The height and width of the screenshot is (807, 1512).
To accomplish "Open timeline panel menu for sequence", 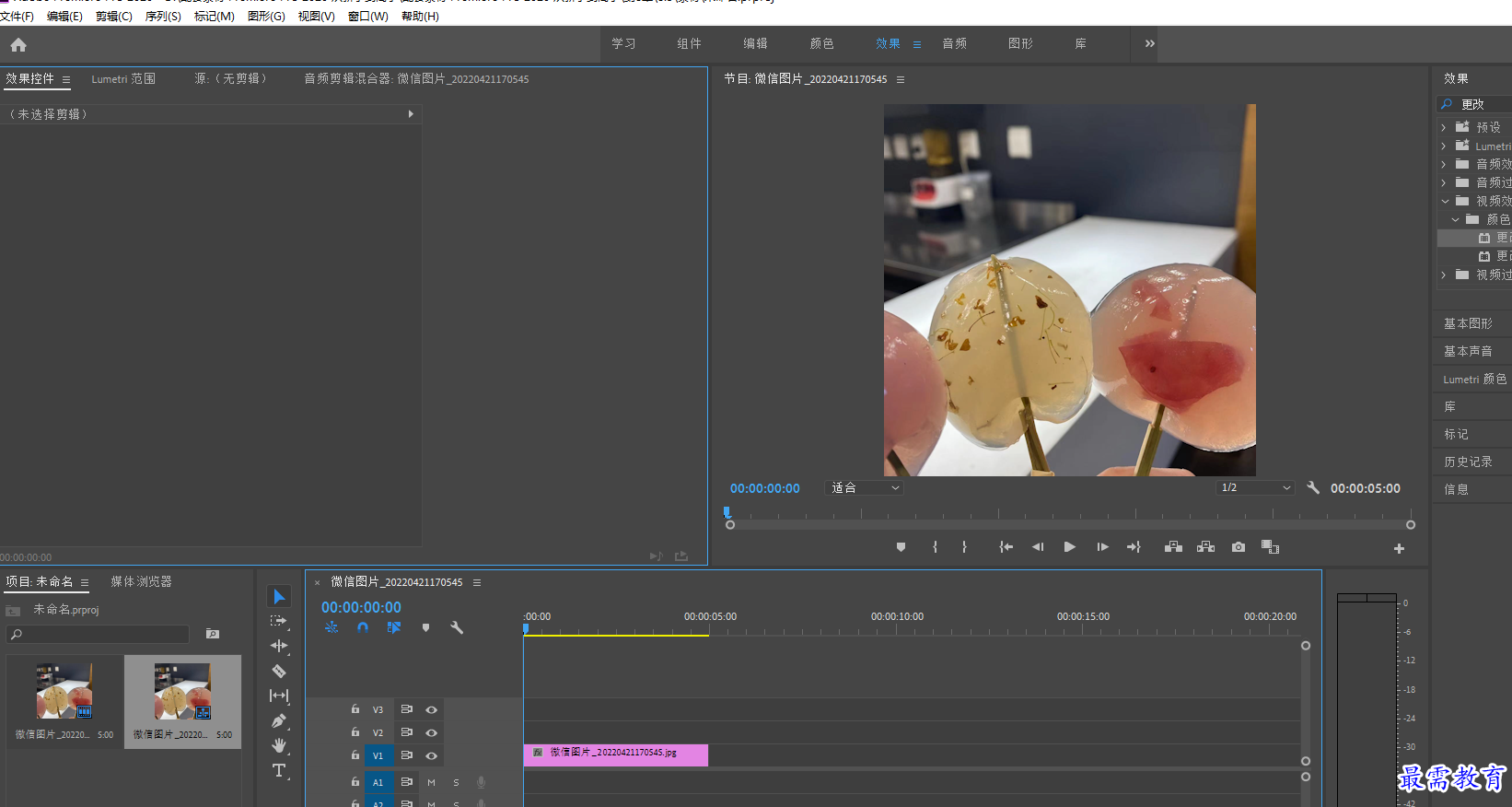I will [477, 582].
